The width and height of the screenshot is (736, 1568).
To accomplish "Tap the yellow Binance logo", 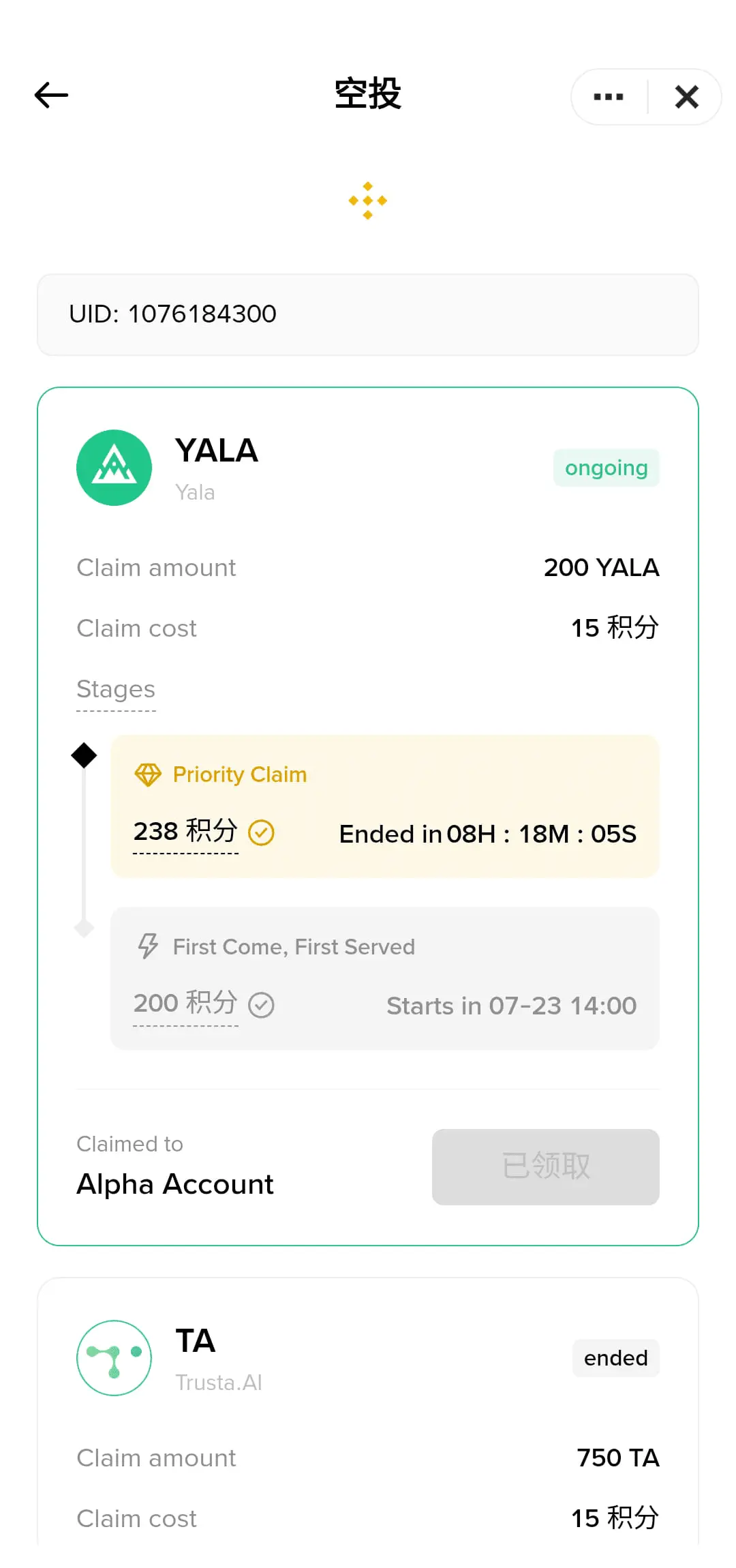I will [x=368, y=200].
